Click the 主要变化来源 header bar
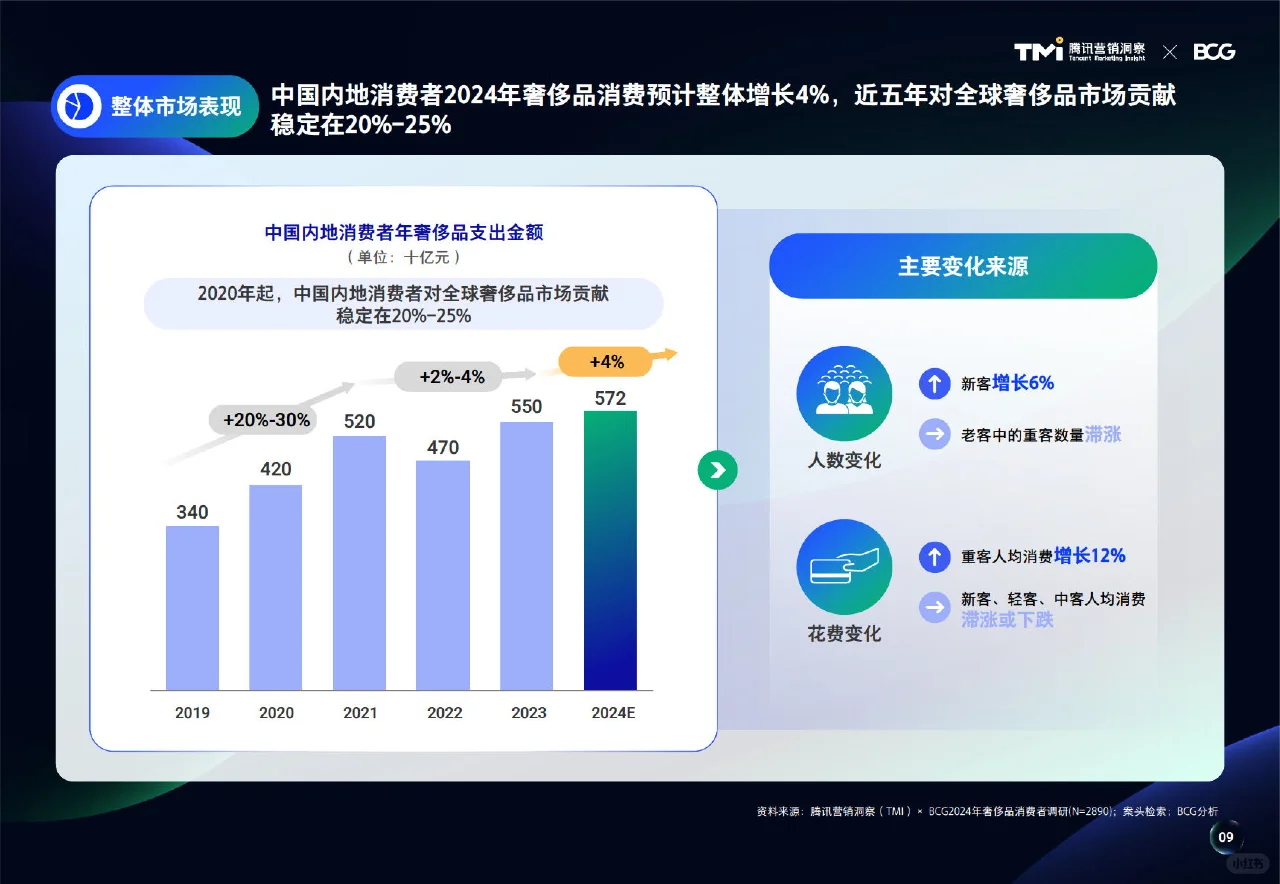This screenshot has width=1280, height=884. pos(963,265)
